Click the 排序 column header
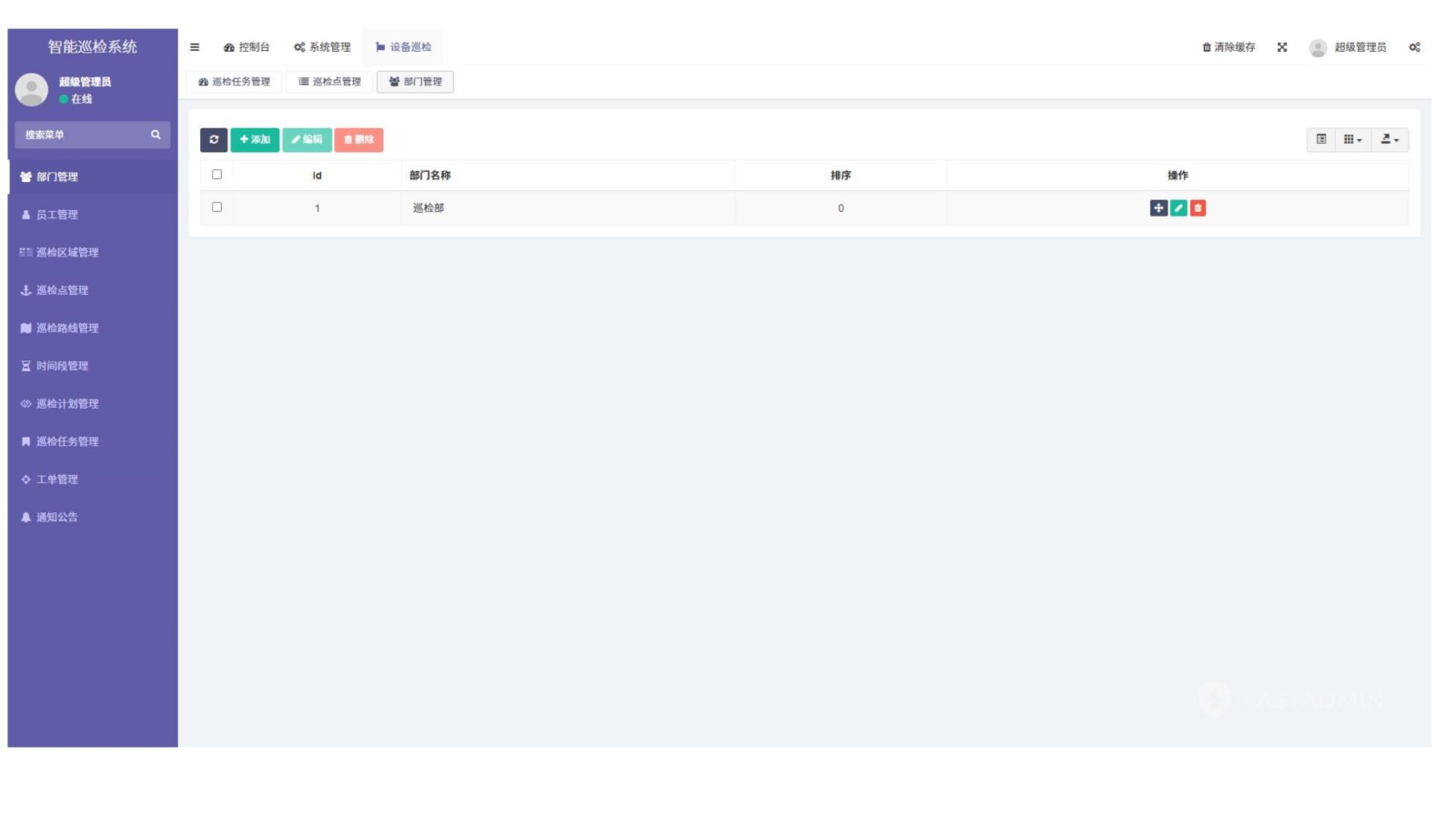 841,175
